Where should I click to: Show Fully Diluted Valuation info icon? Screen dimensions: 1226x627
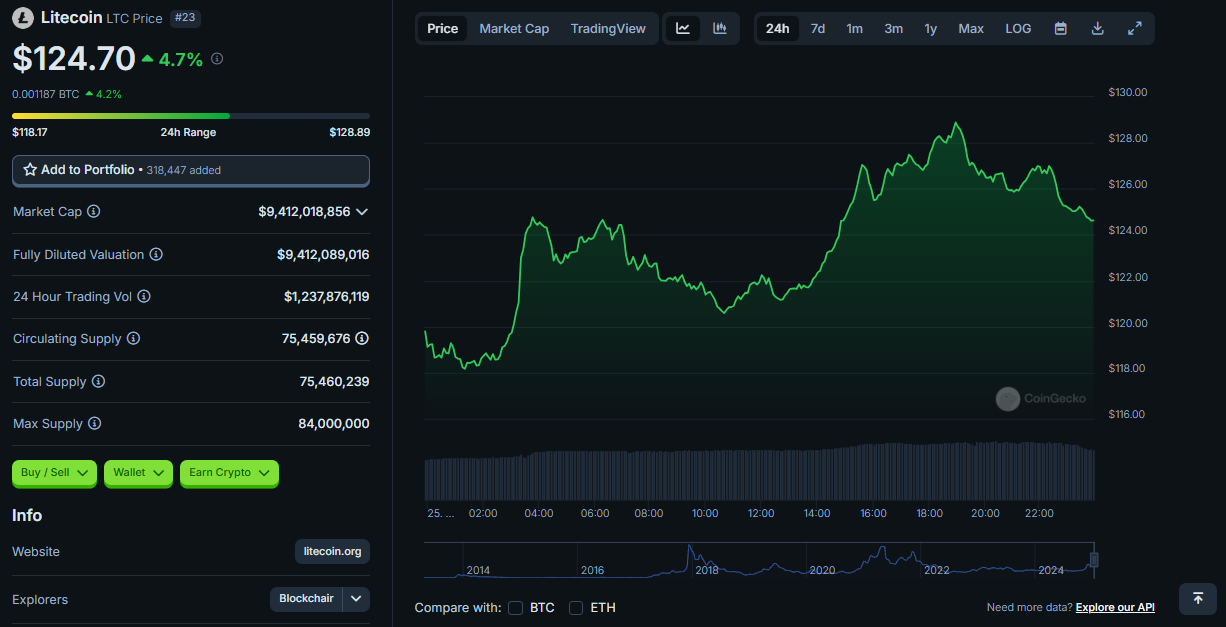click(156, 255)
